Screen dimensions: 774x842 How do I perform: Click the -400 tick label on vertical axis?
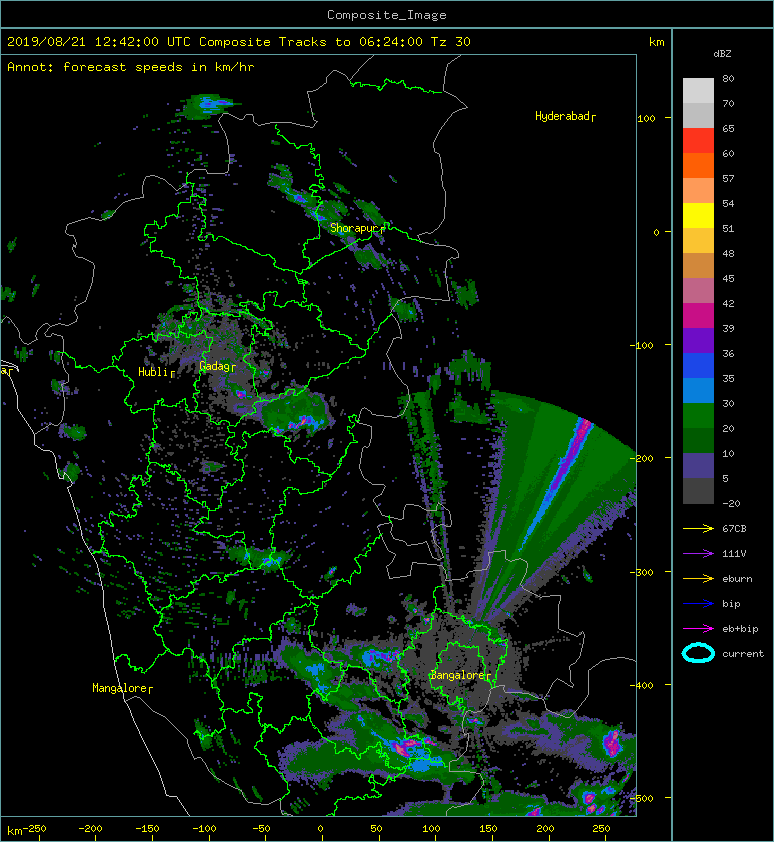click(643, 685)
